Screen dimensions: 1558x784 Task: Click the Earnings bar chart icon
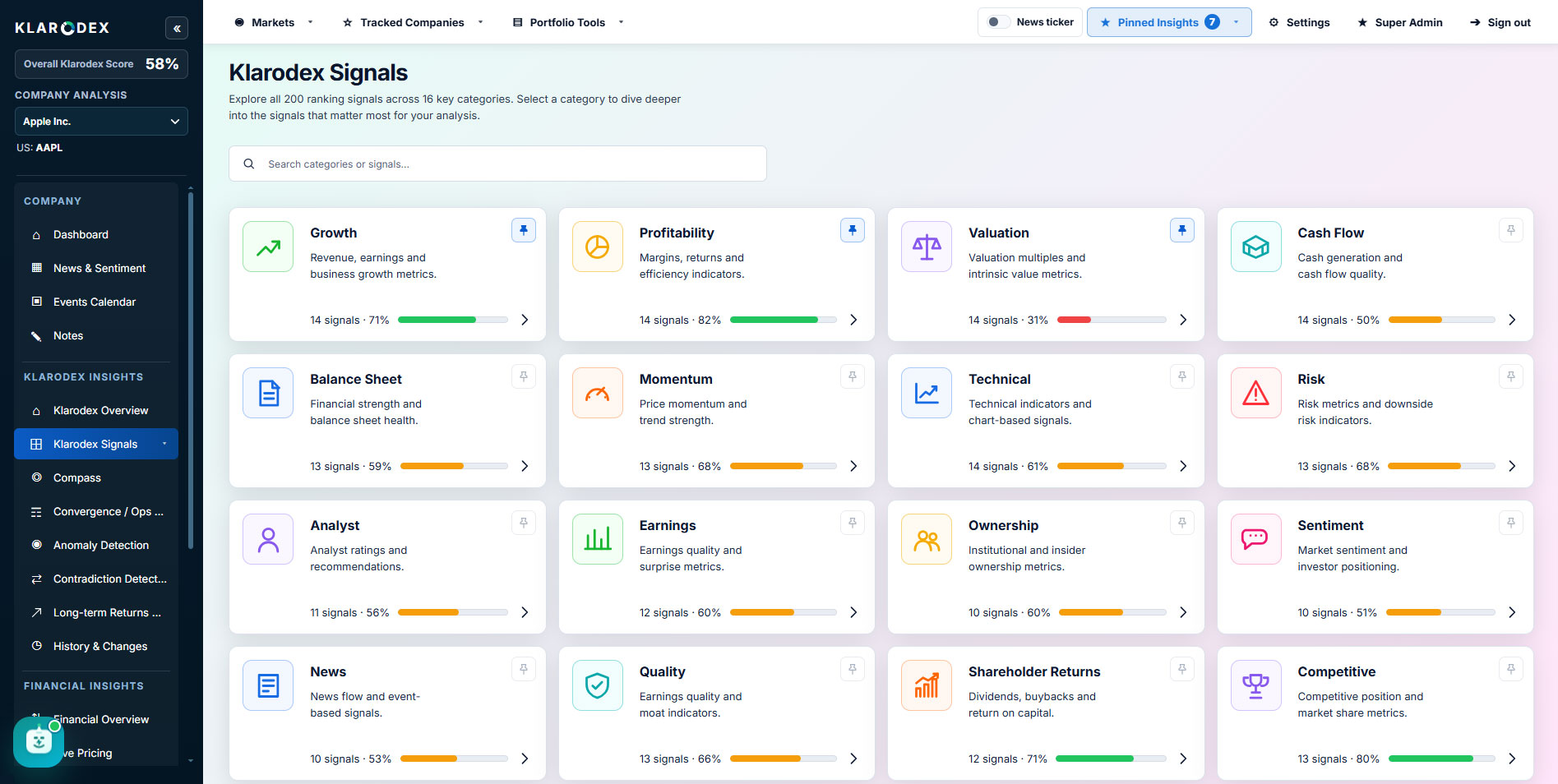597,539
